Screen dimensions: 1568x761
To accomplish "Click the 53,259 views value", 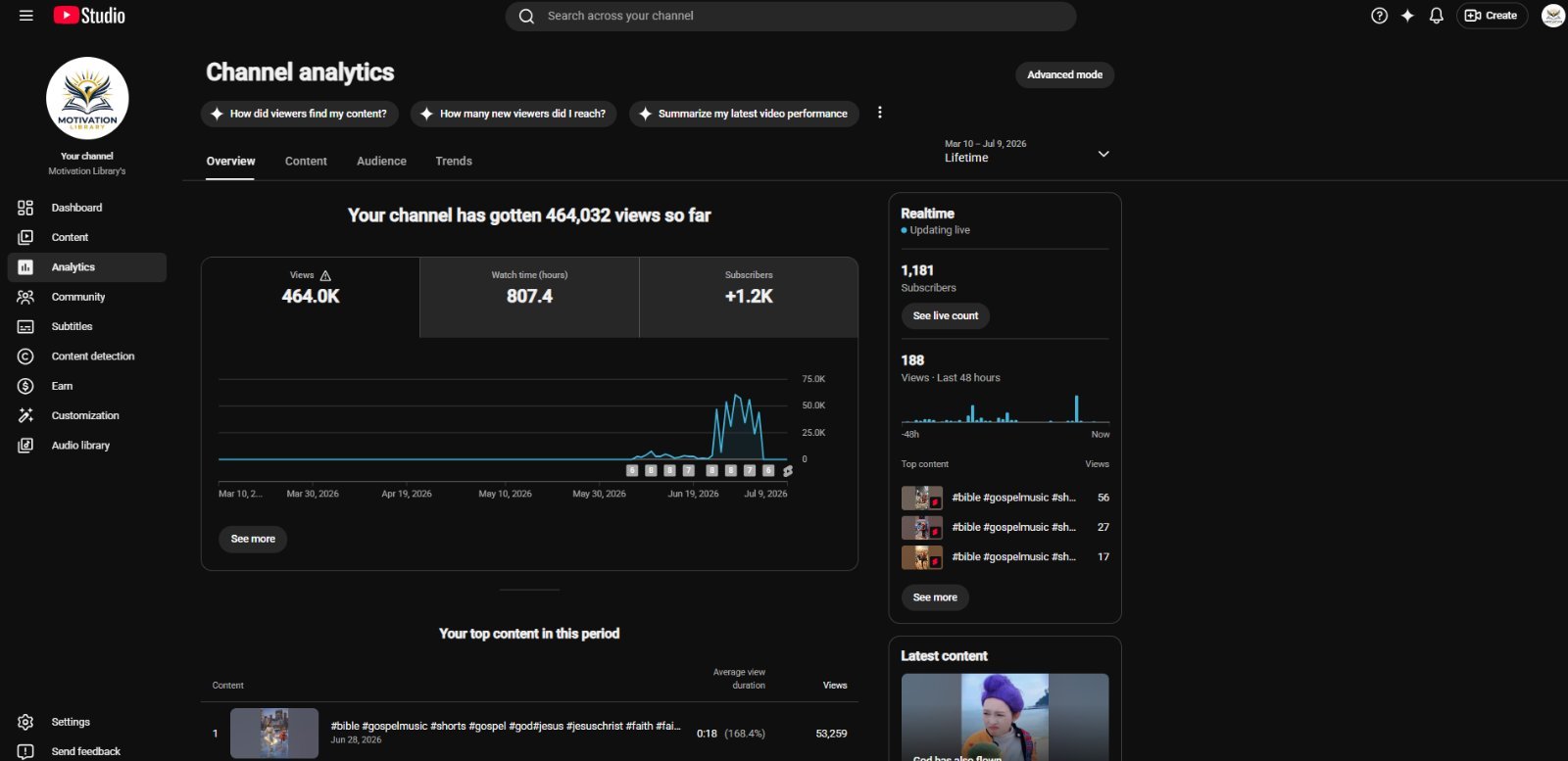I will coord(831,734).
